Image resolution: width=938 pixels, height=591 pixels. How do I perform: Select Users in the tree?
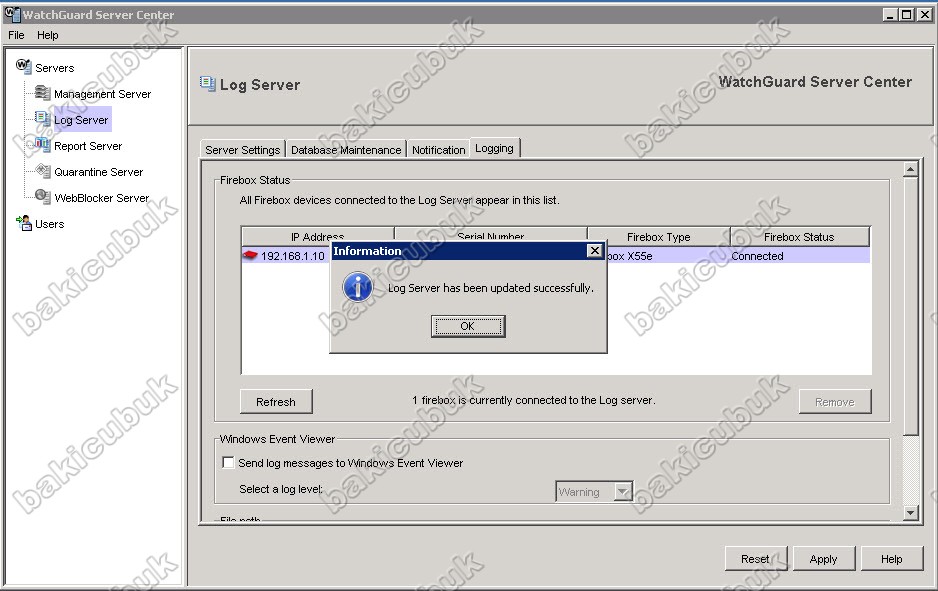coord(50,224)
